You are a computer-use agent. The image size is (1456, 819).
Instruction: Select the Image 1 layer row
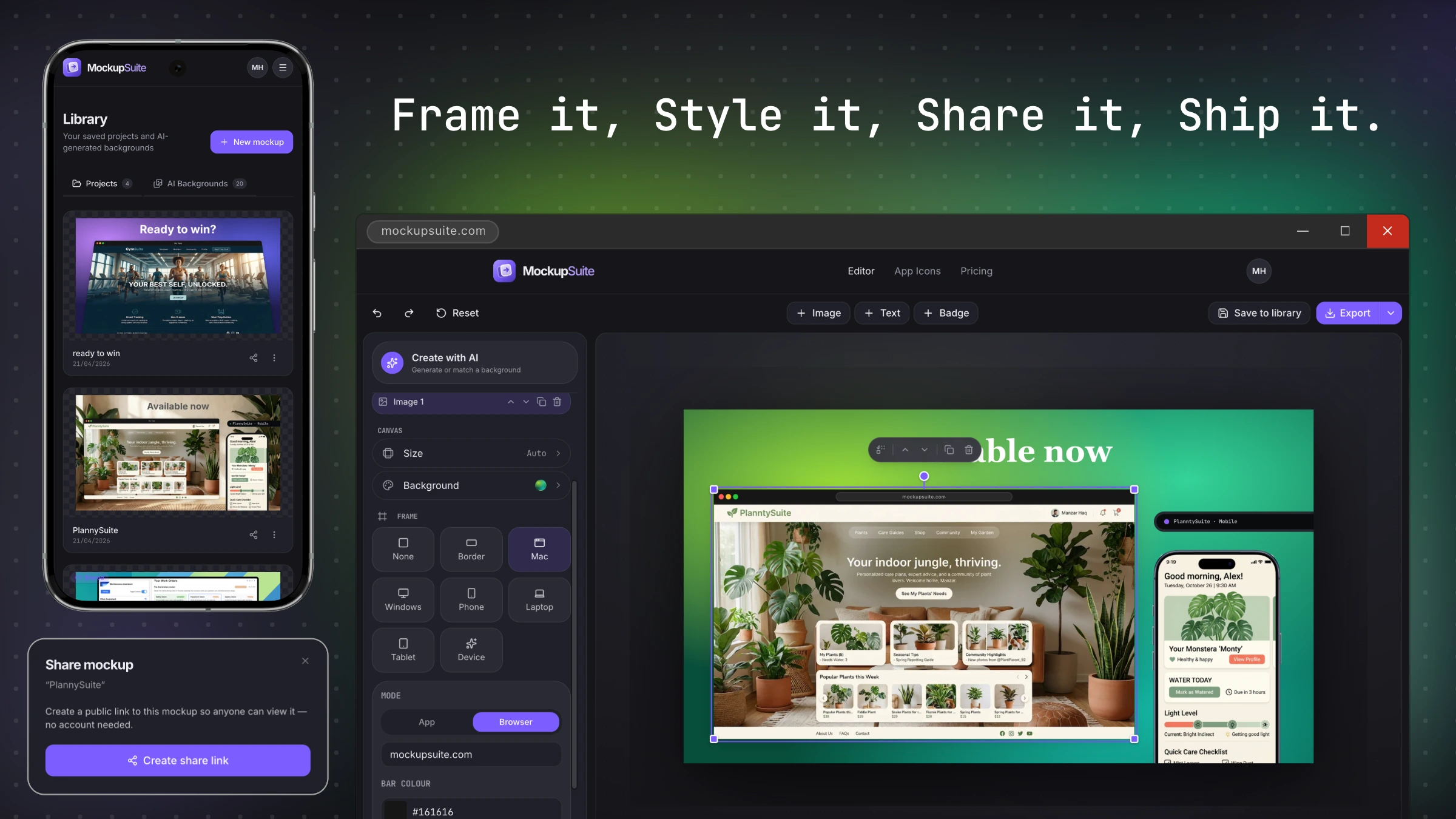471,402
